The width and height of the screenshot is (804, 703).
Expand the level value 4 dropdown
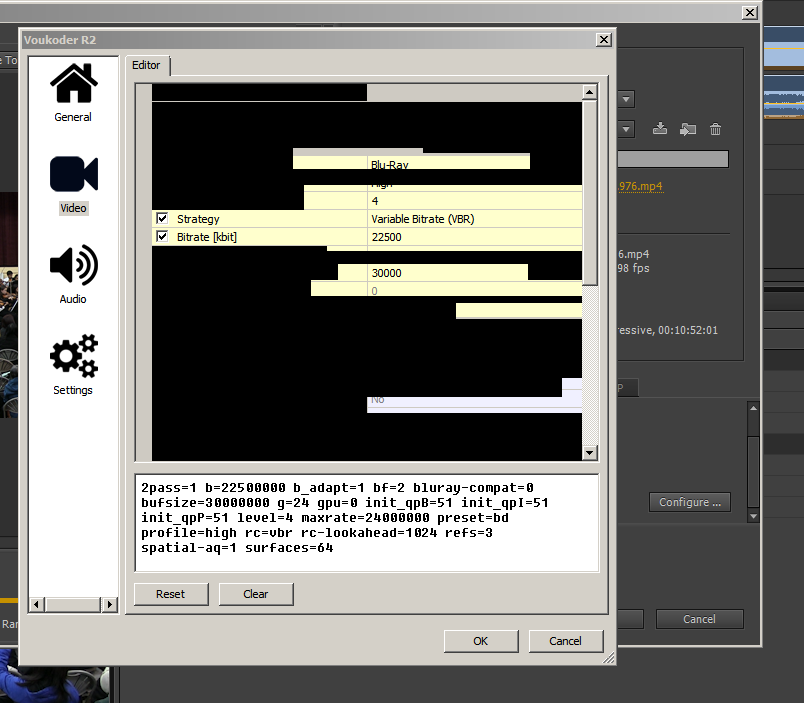click(474, 201)
